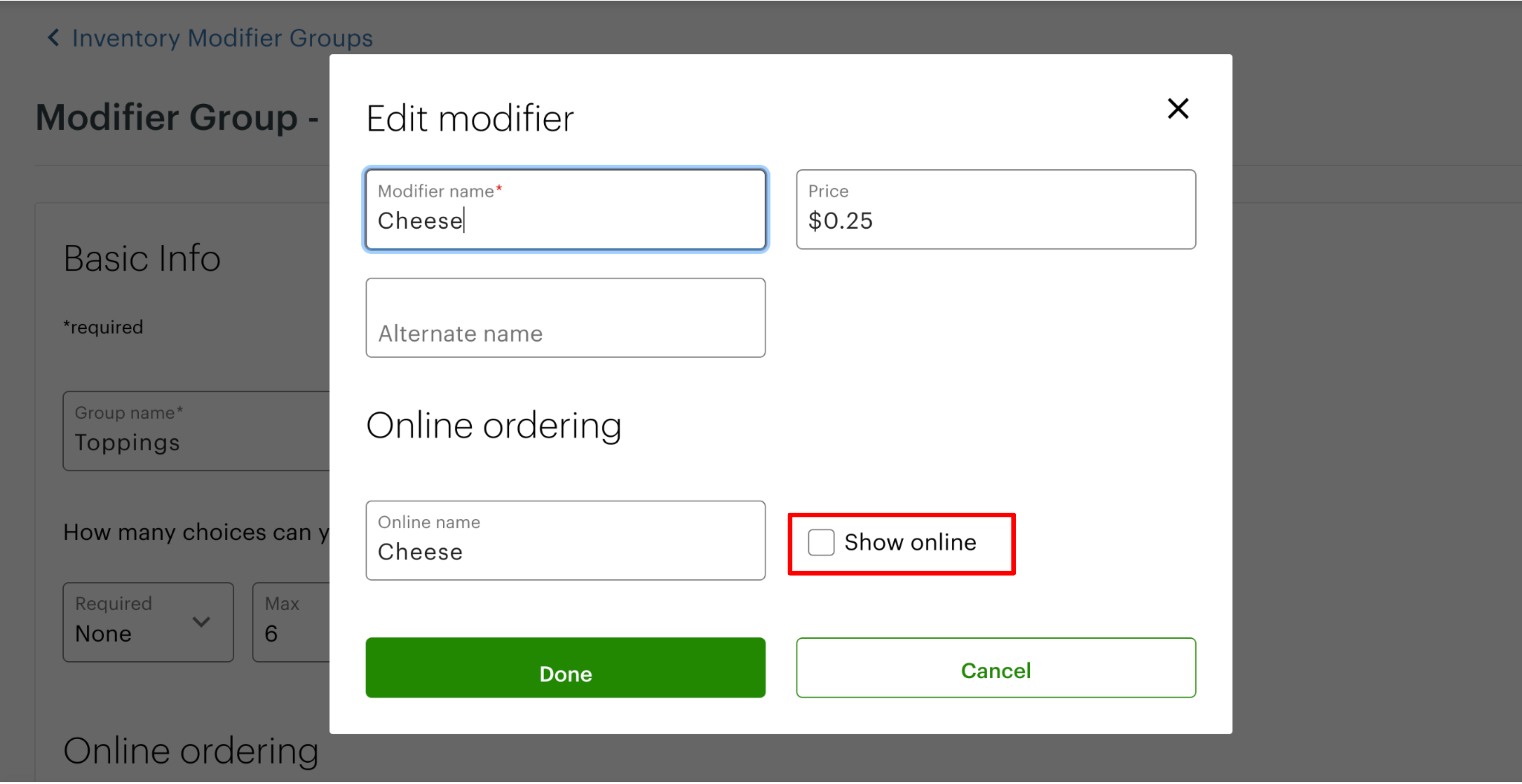Go back to Inventory Modifier Groups
1522x784 pixels.
[x=222, y=38]
